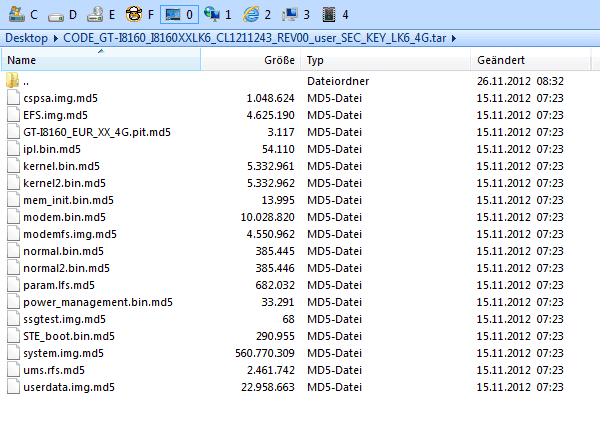
Task: Select the file name power_management.bin.md5
Action: [x=98, y=302]
